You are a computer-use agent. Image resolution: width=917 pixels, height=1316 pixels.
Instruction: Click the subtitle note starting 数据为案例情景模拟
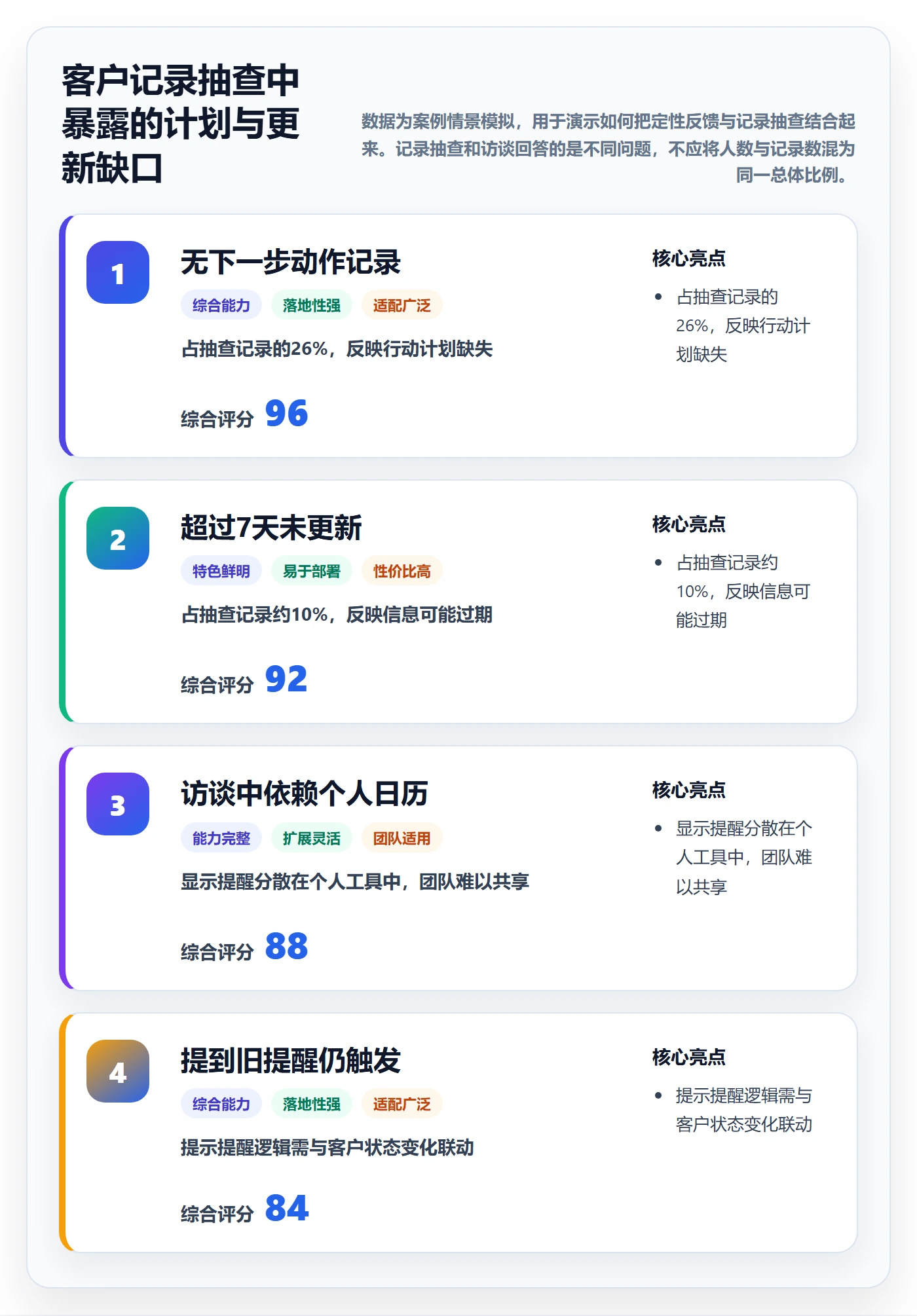[608, 148]
